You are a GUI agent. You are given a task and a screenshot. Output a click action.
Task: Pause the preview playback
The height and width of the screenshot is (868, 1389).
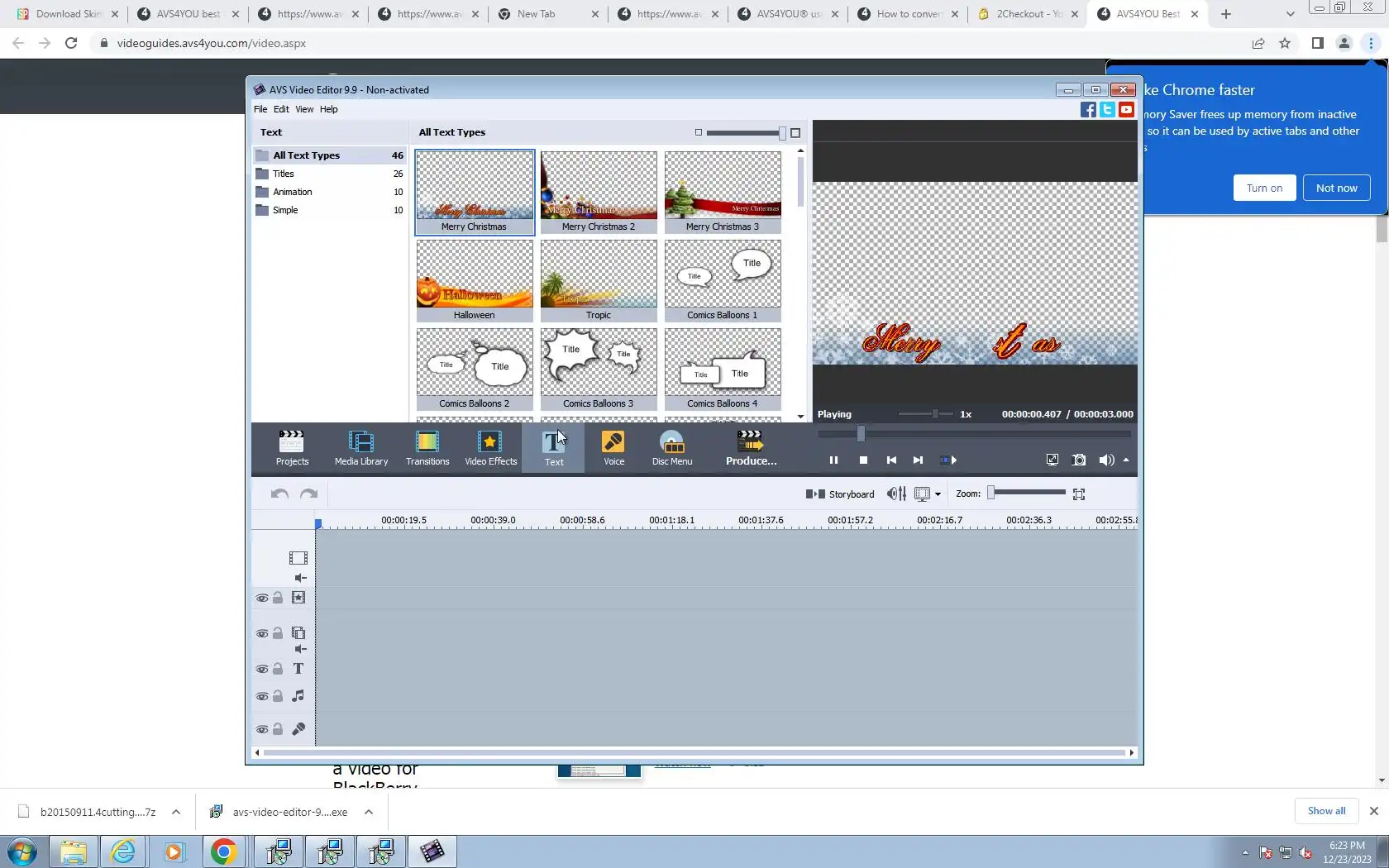click(833, 460)
